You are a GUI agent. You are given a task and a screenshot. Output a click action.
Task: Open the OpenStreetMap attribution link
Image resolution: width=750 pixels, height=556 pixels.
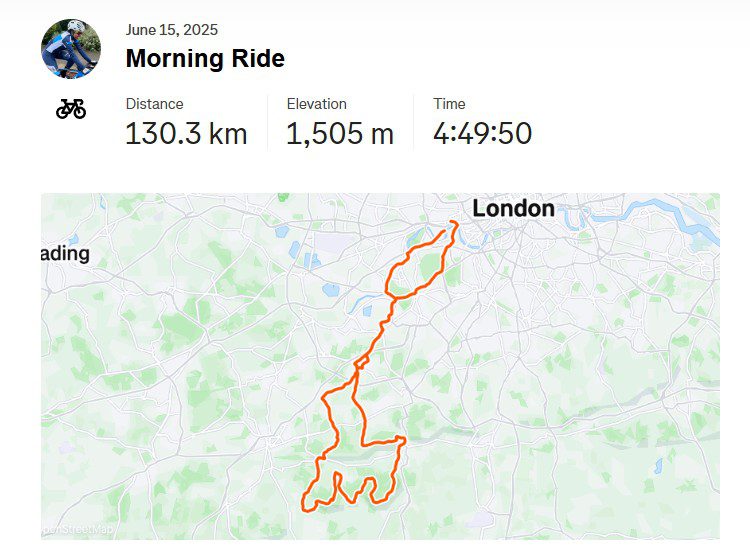[78, 529]
